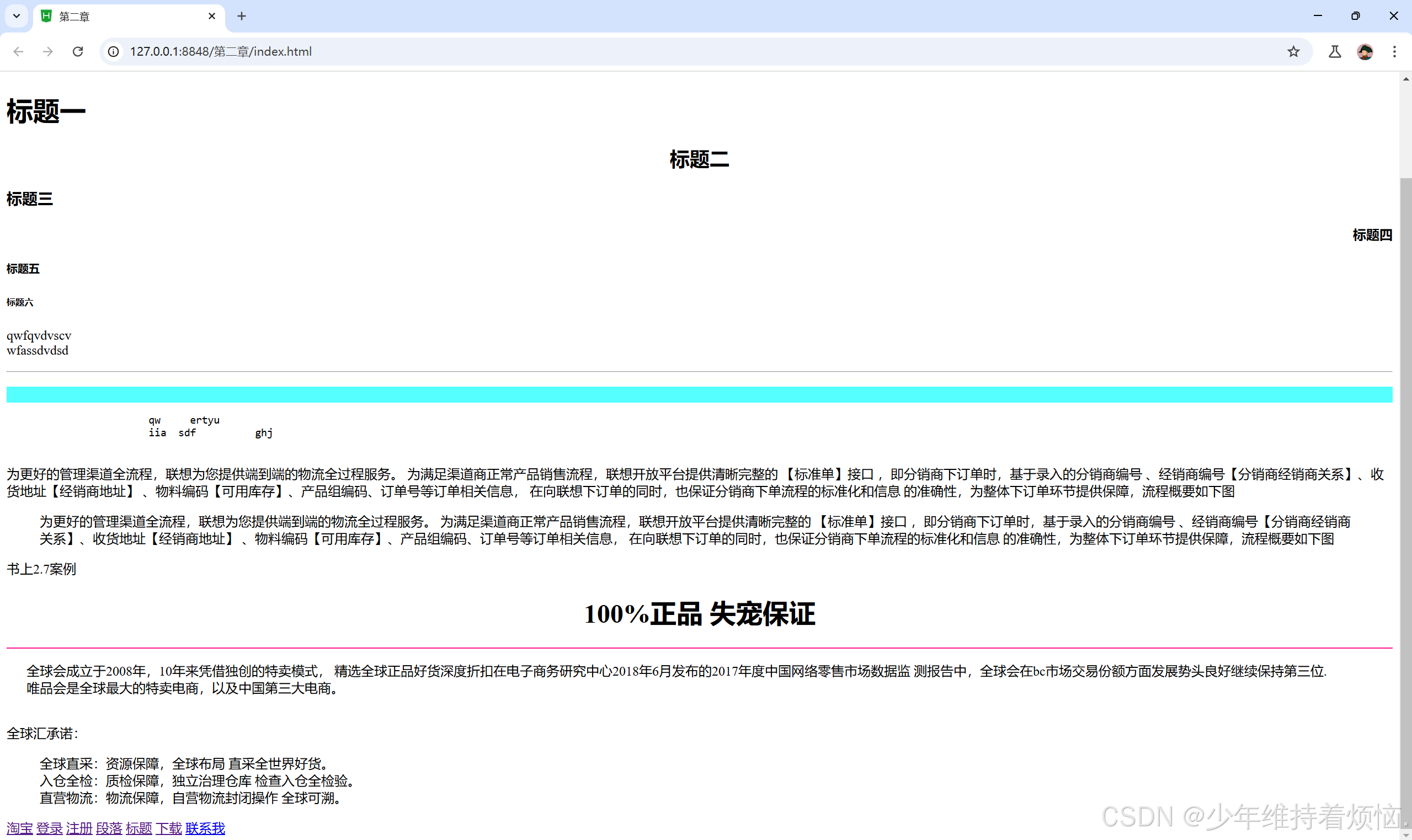Click the 下载 link

click(169, 828)
